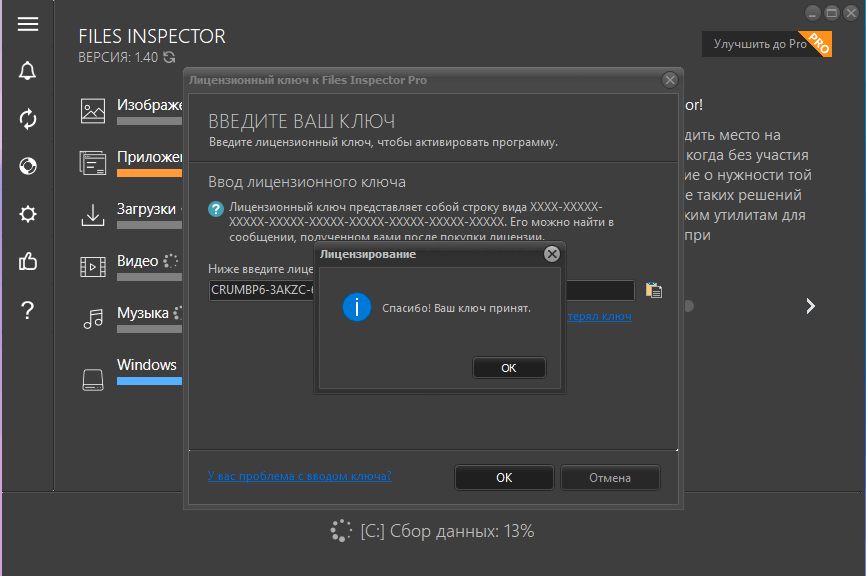Select the Music category icon
The width and height of the screenshot is (866, 576).
point(93,319)
